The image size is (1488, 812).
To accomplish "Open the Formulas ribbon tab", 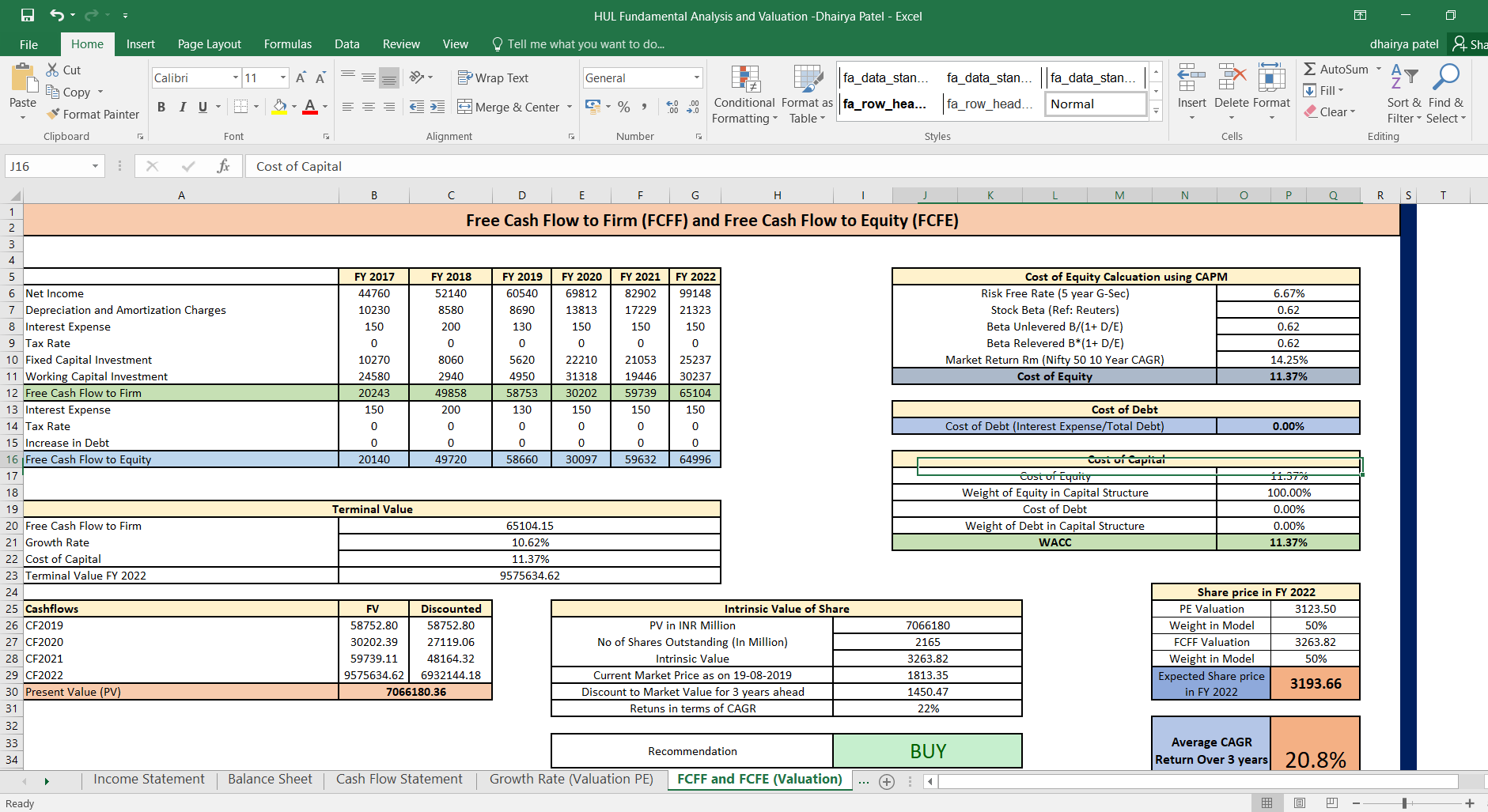I will [288, 44].
